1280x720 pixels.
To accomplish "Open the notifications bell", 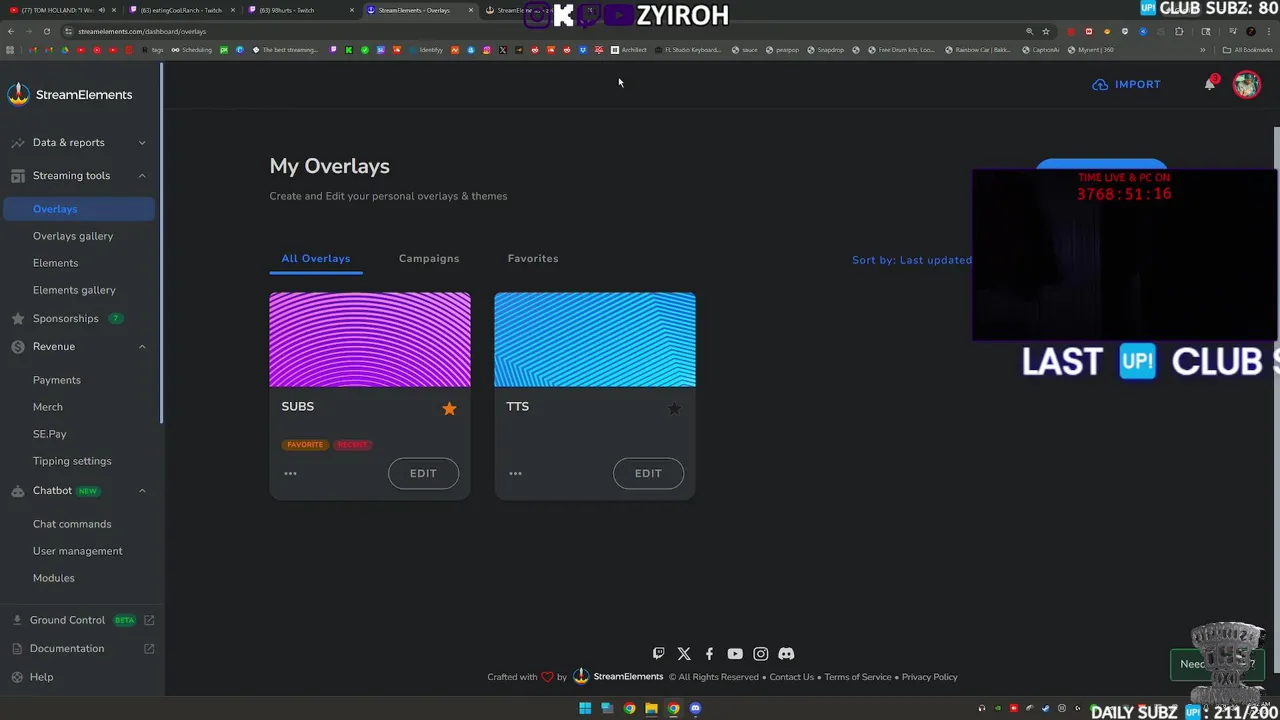I will coord(1210,84).
